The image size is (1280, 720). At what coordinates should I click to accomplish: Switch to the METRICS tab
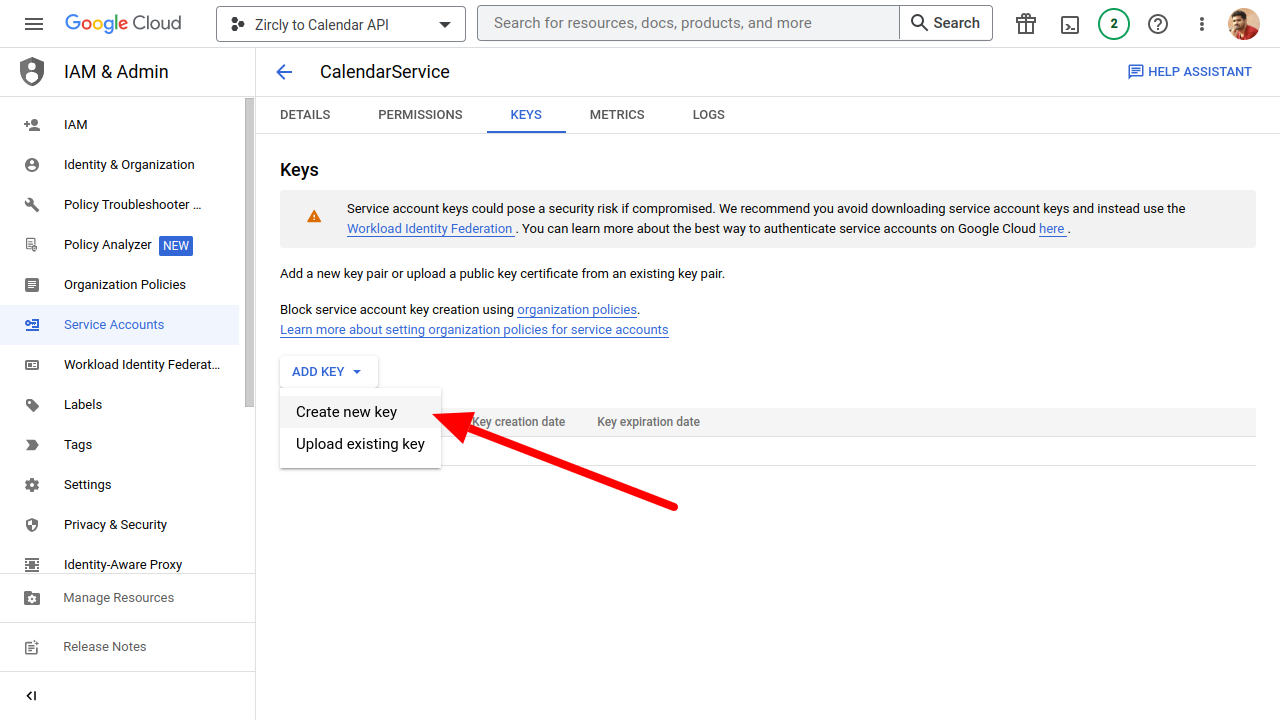pyautogui.click(x=617, y=115)
